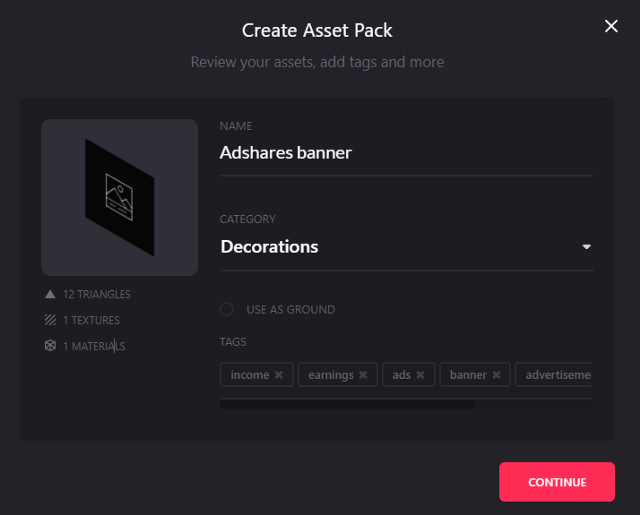This screenshot has width=640, height=515.
Task: Click the earnings tag label
Action: tap(331, 375)
